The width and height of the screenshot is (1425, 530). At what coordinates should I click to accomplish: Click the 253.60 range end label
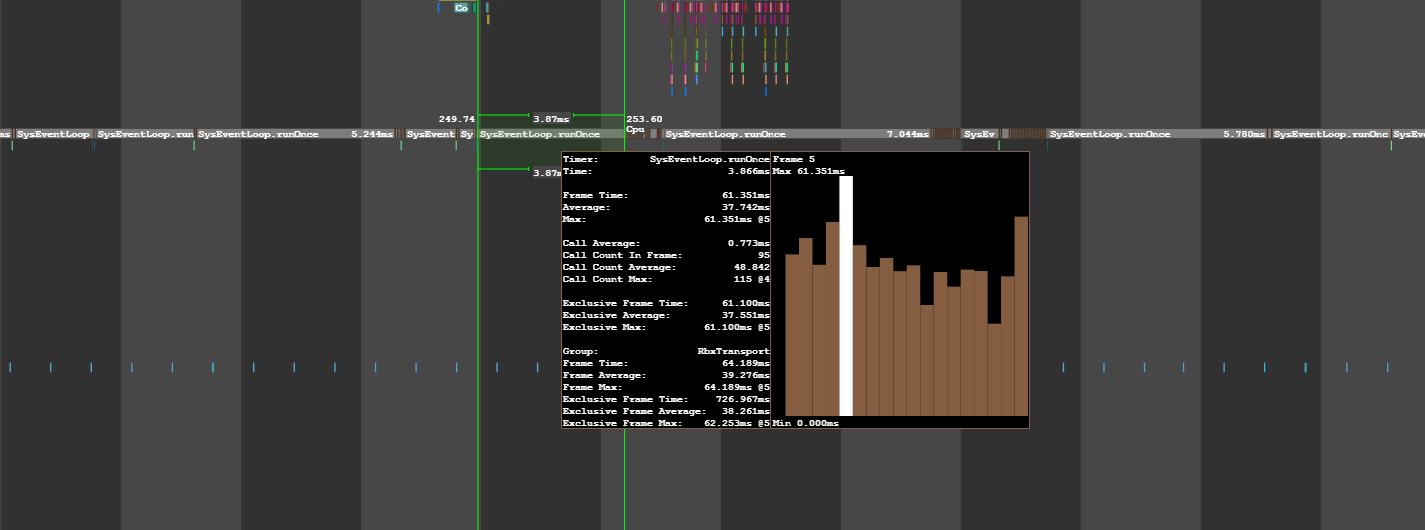(x=644, y=118)
